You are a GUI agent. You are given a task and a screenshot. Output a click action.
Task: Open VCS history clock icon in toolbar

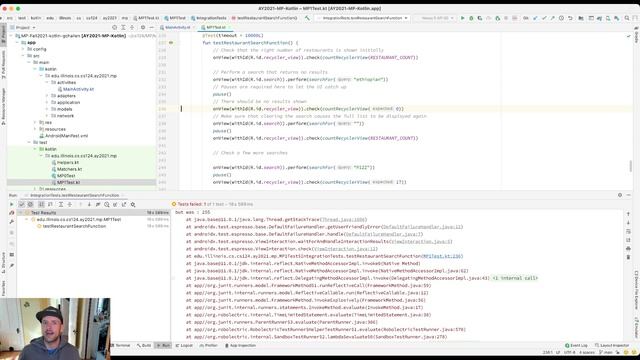tap(561, 18)
